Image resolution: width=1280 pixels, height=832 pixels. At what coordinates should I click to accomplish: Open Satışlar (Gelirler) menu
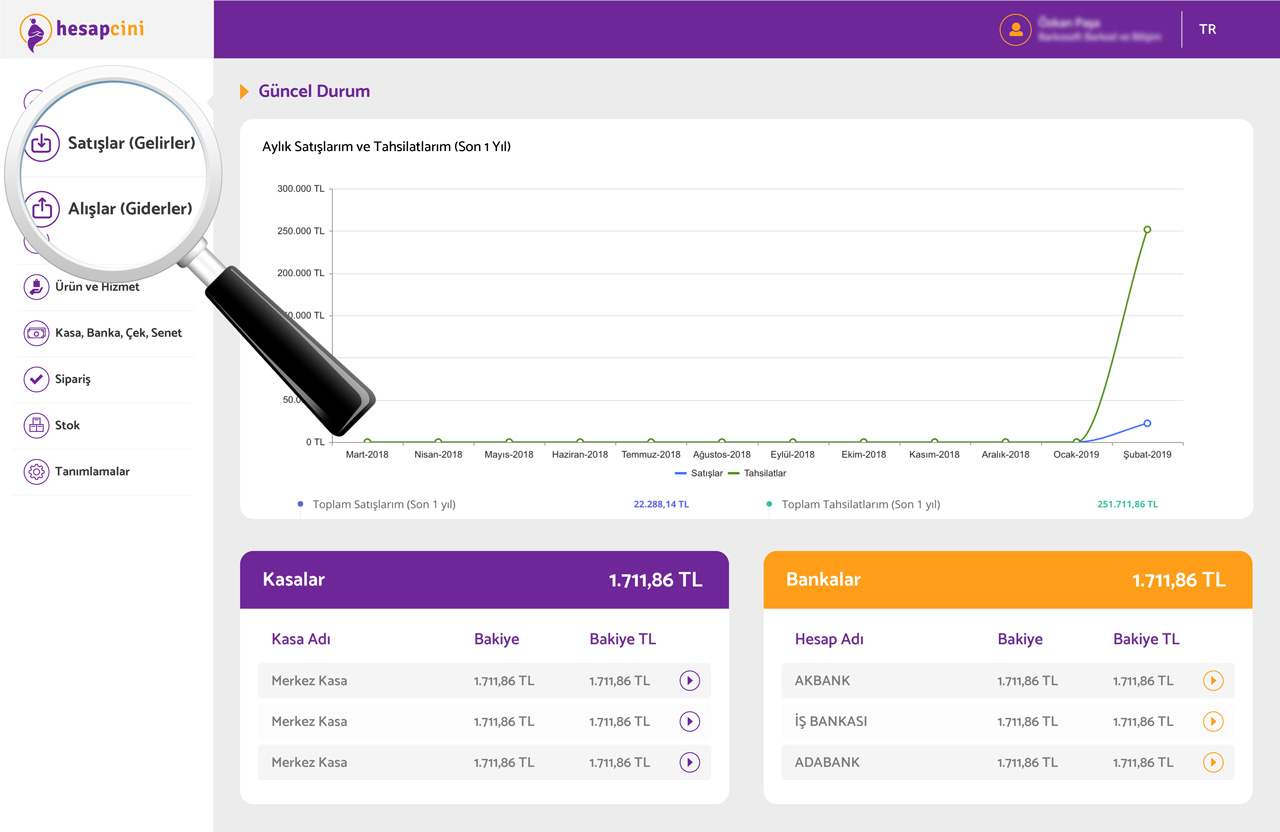tap(131, 143)
